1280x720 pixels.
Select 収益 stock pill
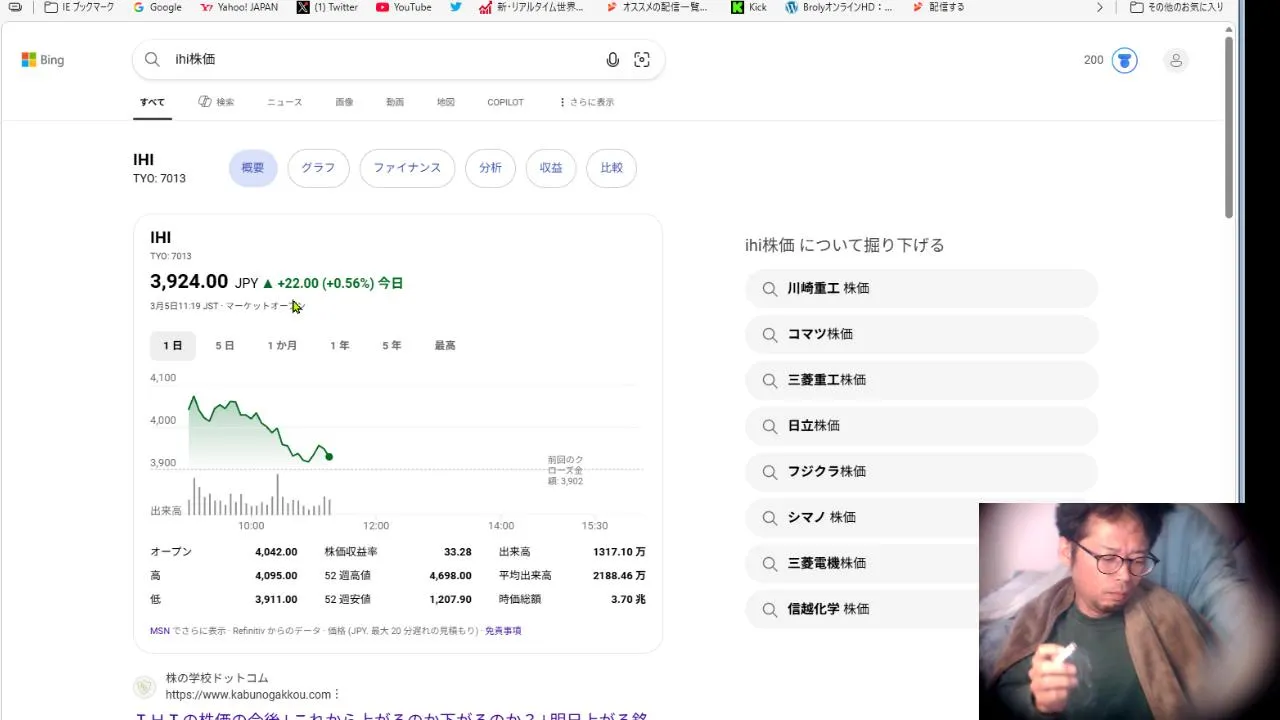[x=551, y=168]
